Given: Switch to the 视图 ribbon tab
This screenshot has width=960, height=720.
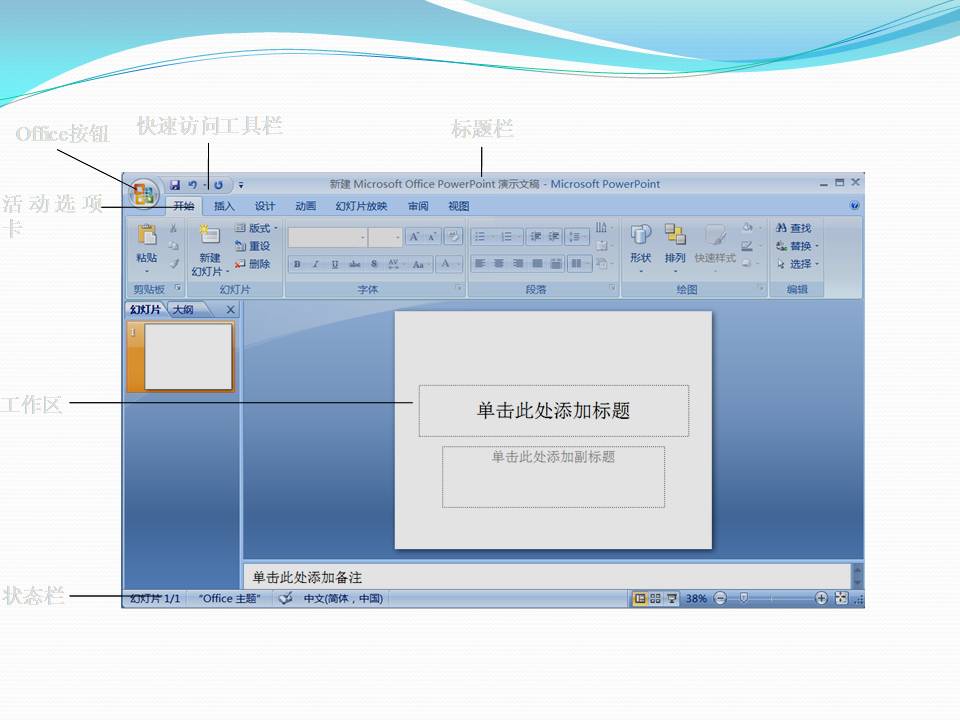Looking at the screenshot, I should coord(459,206).
